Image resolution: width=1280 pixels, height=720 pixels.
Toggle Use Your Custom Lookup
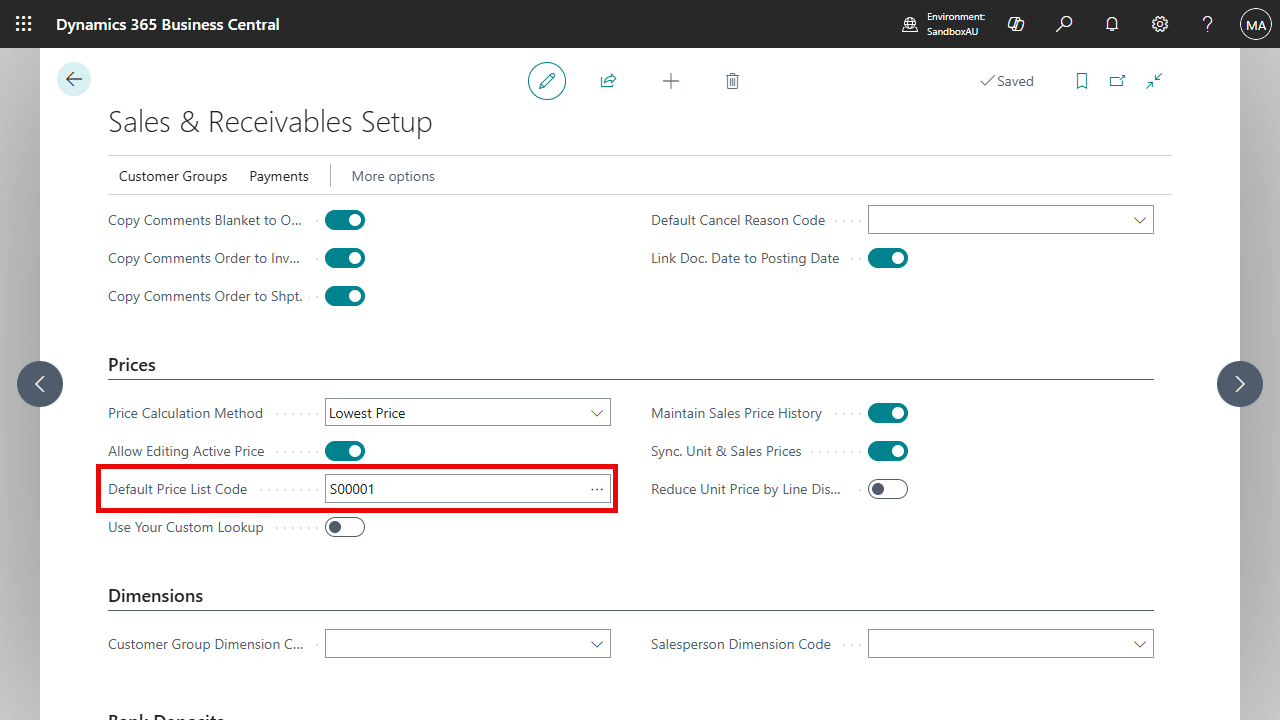tap(345, 527)
